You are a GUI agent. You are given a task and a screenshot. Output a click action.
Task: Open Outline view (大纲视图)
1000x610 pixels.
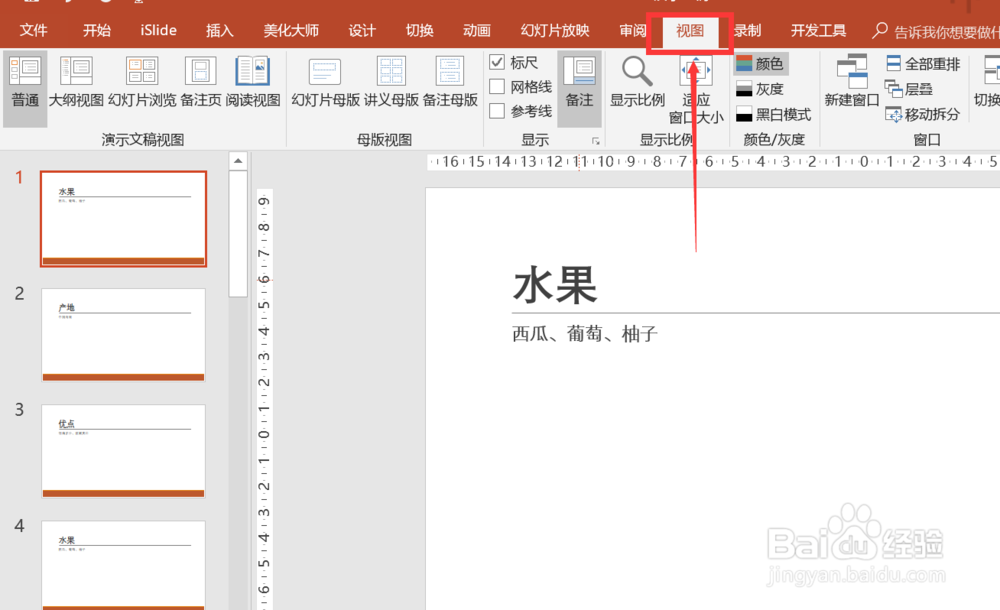(x=76, y=83)
